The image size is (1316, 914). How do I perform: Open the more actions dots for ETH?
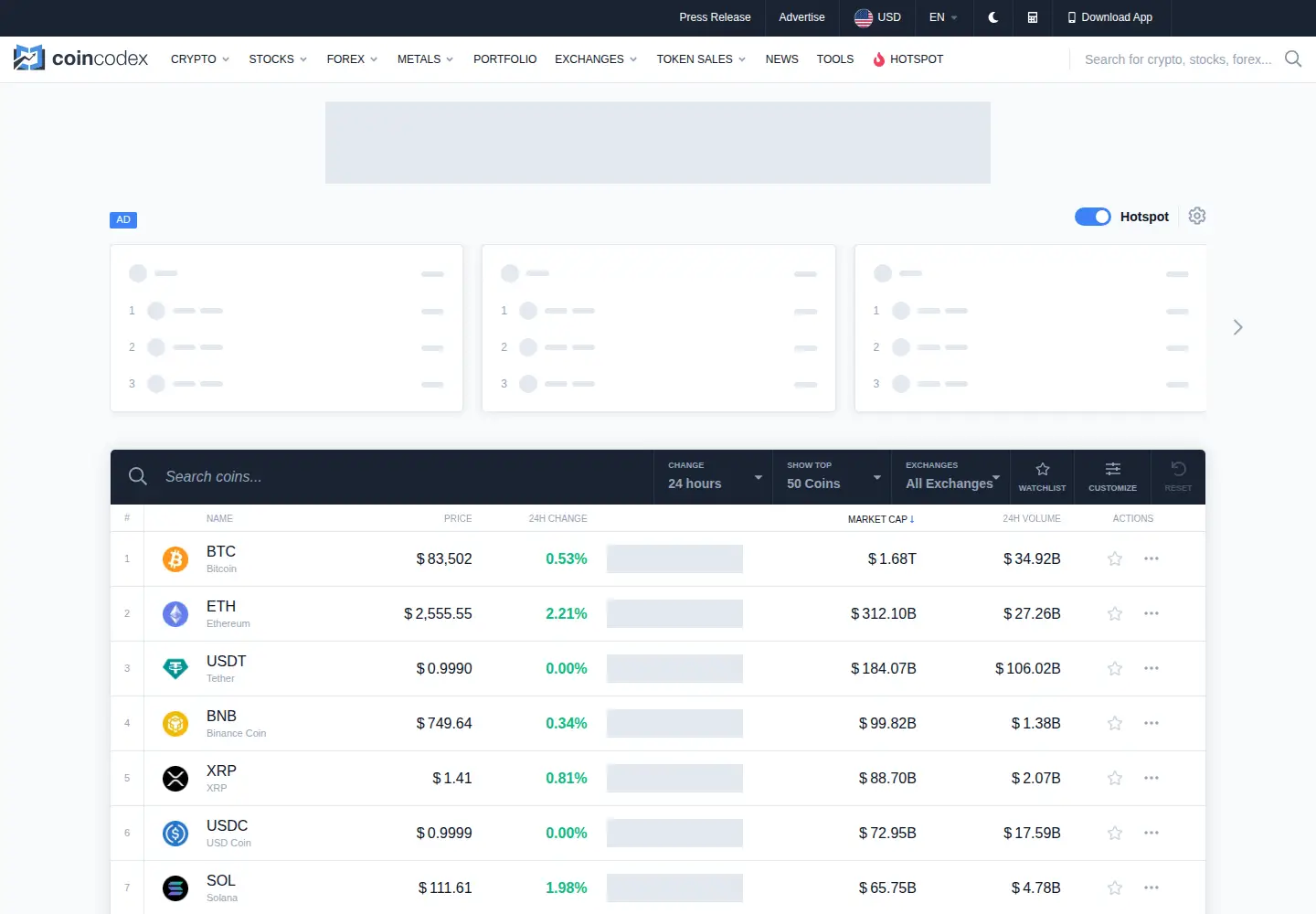point(1151,613)
